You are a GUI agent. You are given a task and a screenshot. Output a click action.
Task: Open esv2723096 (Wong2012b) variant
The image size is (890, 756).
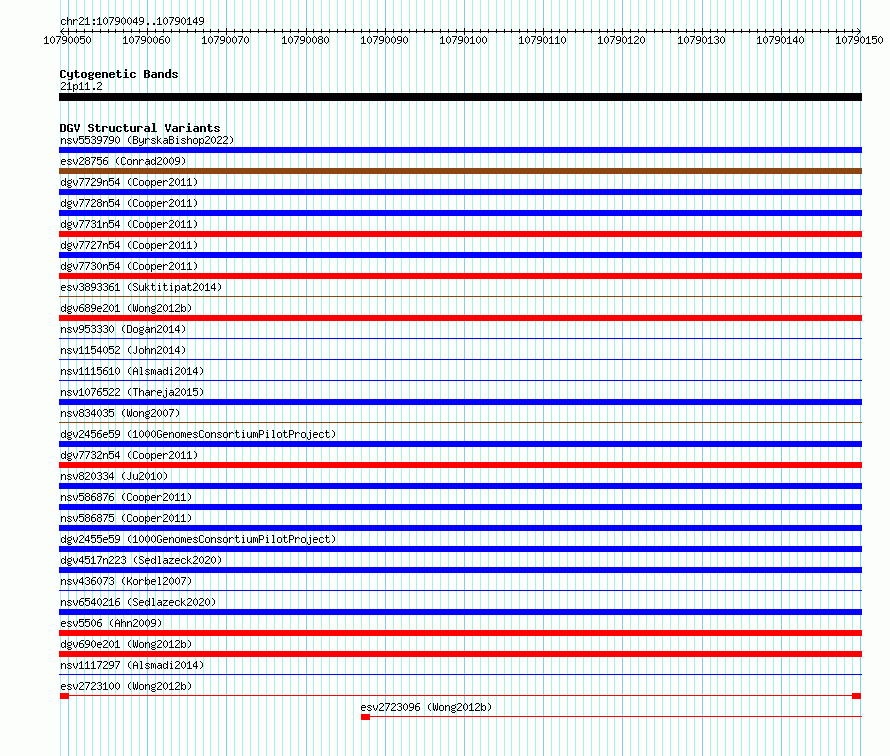(x=426, y=707)
